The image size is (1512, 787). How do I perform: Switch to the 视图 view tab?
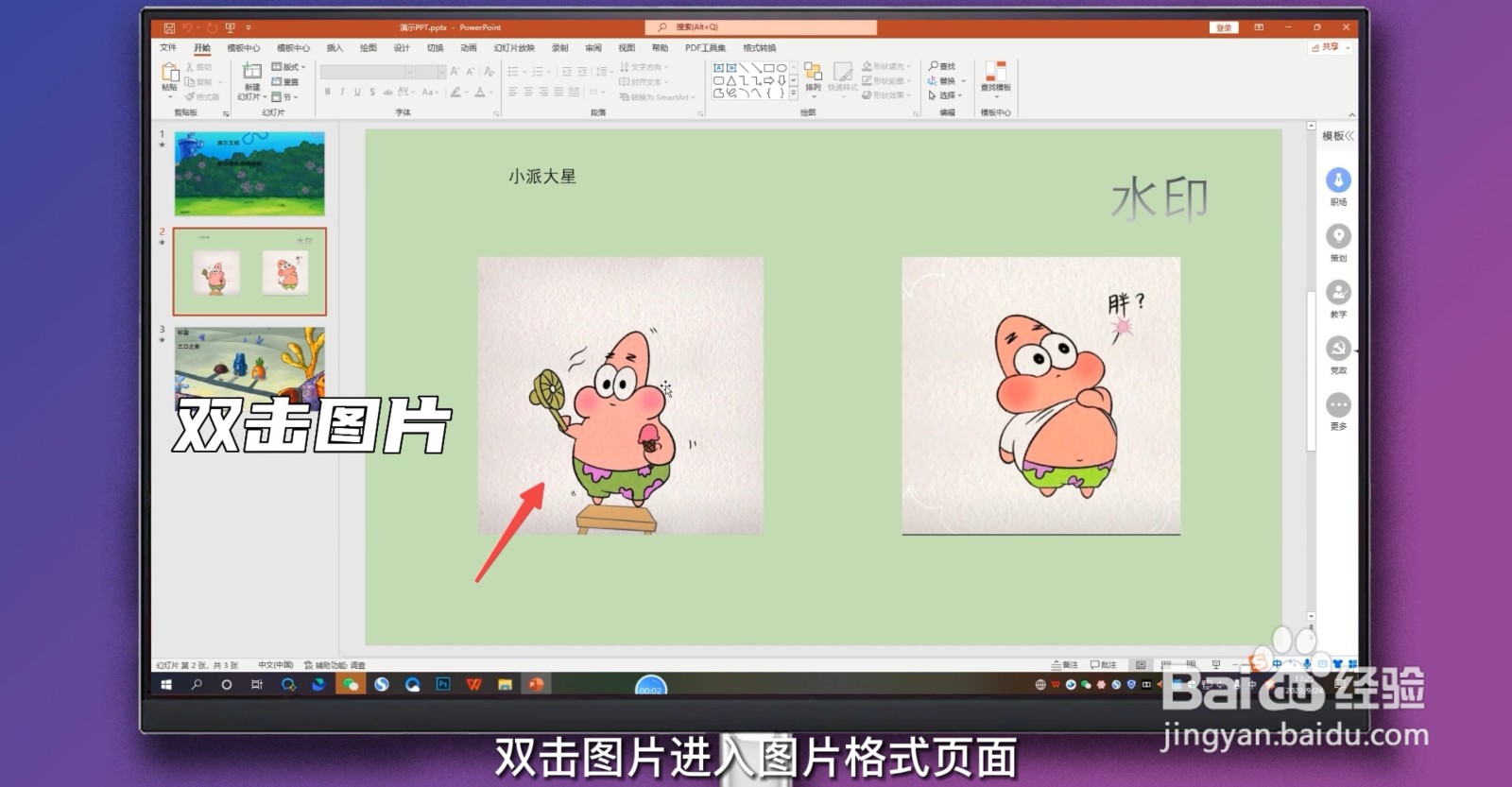(627, 47)
